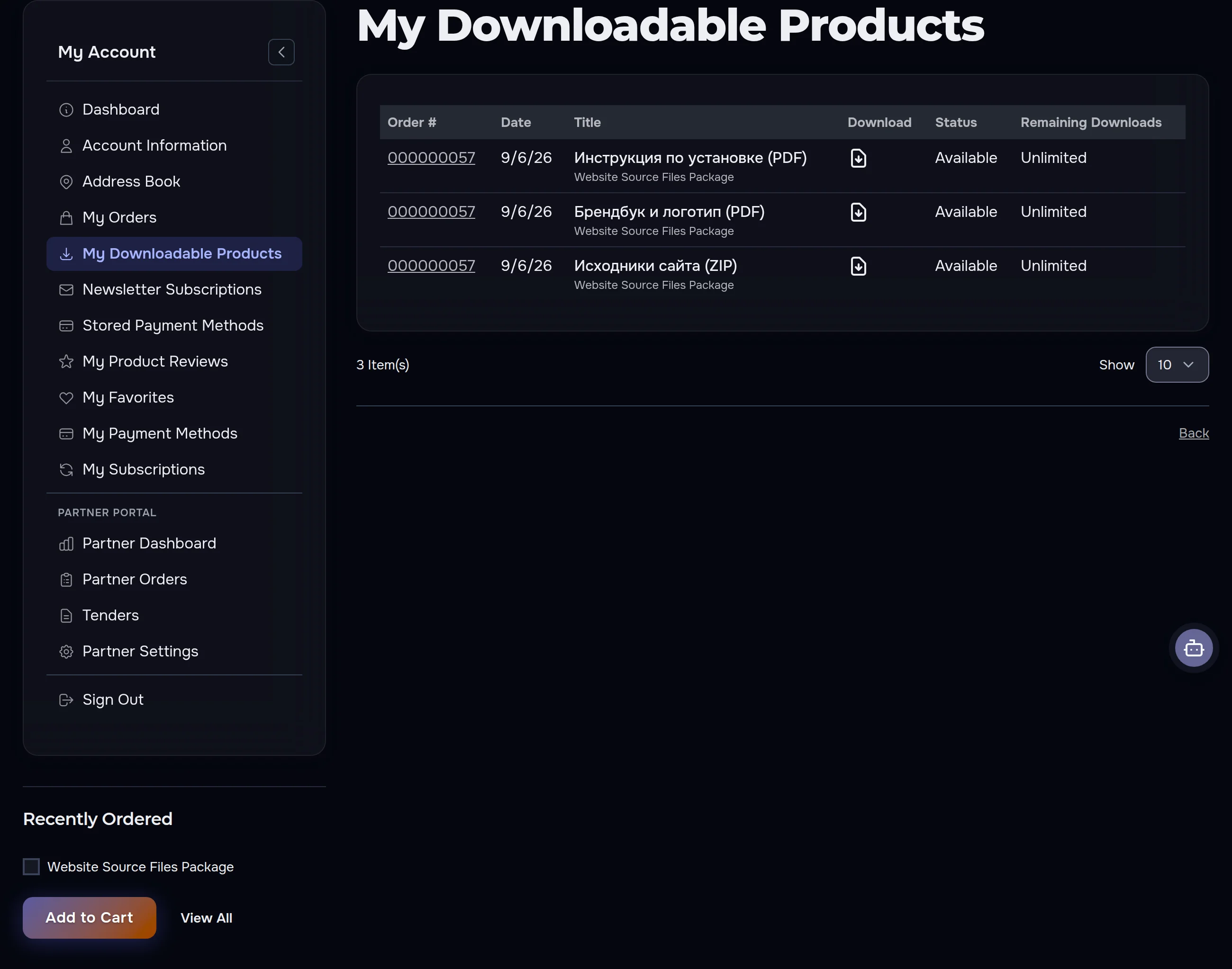1232x969 pixels.
Task: Open the chatbot assistant bubble
Action: pos(1194,648)
